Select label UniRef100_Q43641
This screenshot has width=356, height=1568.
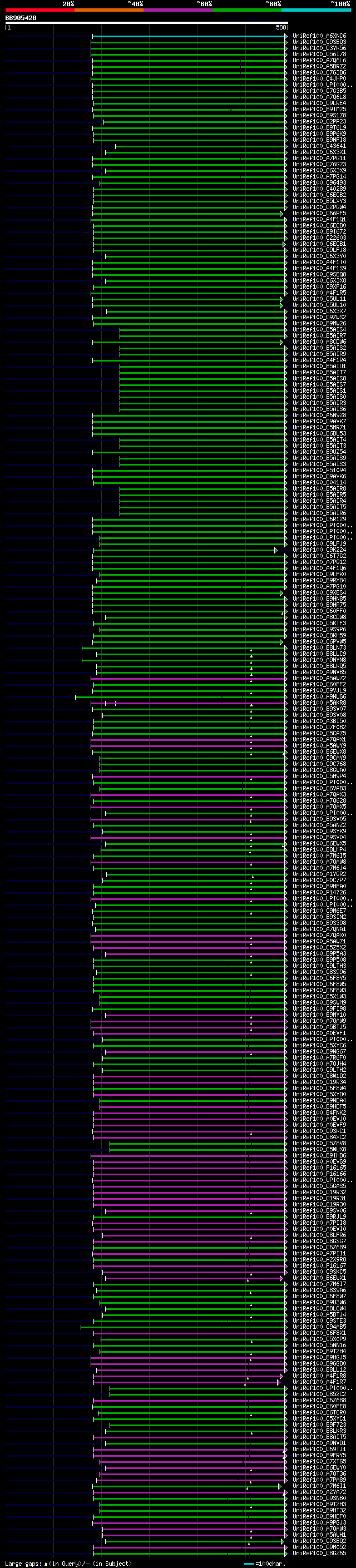pyautogui.click(x=319, y=146)
